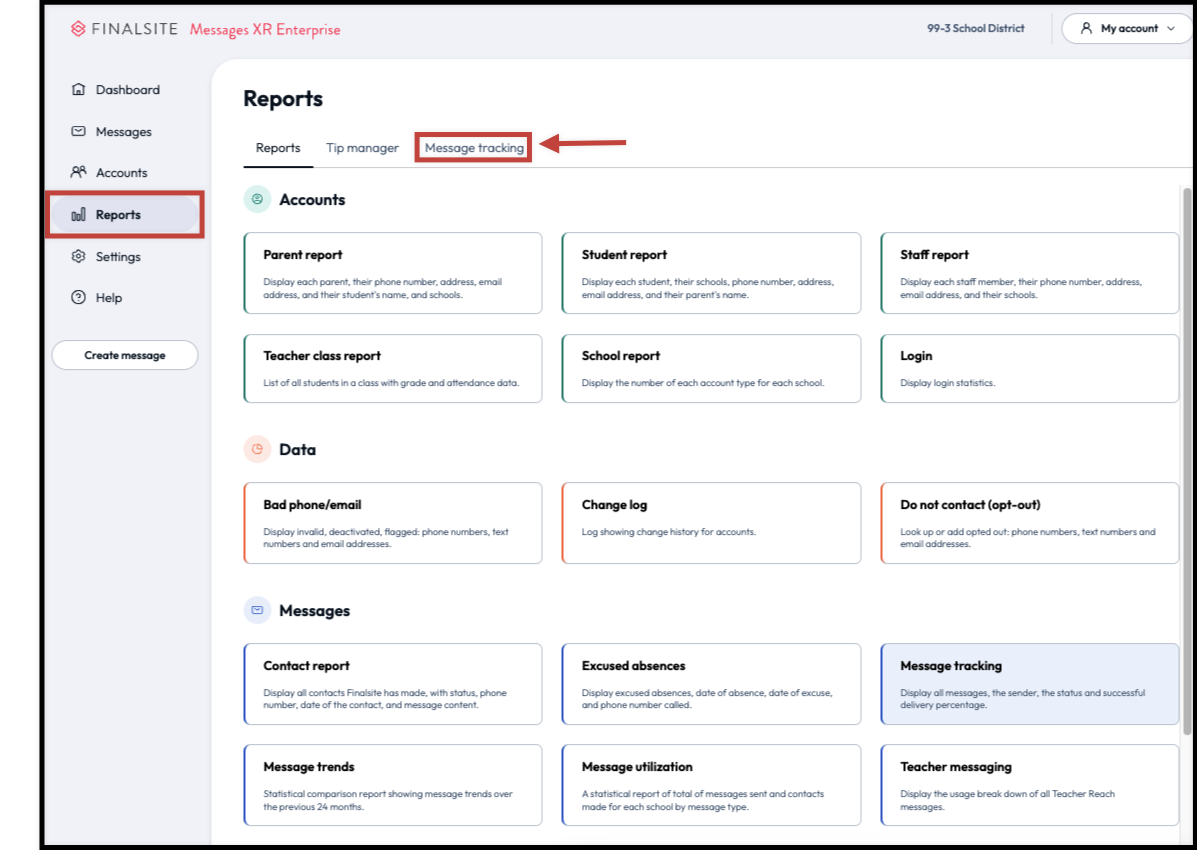Click the Accounts people icon in sidebar
Viewport: 1197px width, 850px height.
(x=78, y=173)
